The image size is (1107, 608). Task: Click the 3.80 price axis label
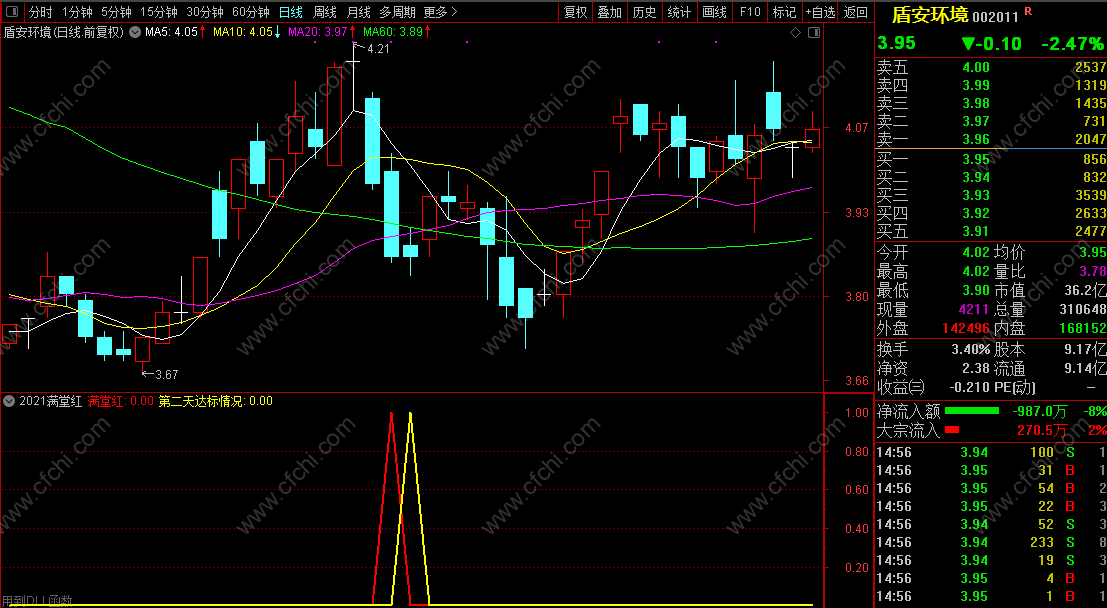857,297
